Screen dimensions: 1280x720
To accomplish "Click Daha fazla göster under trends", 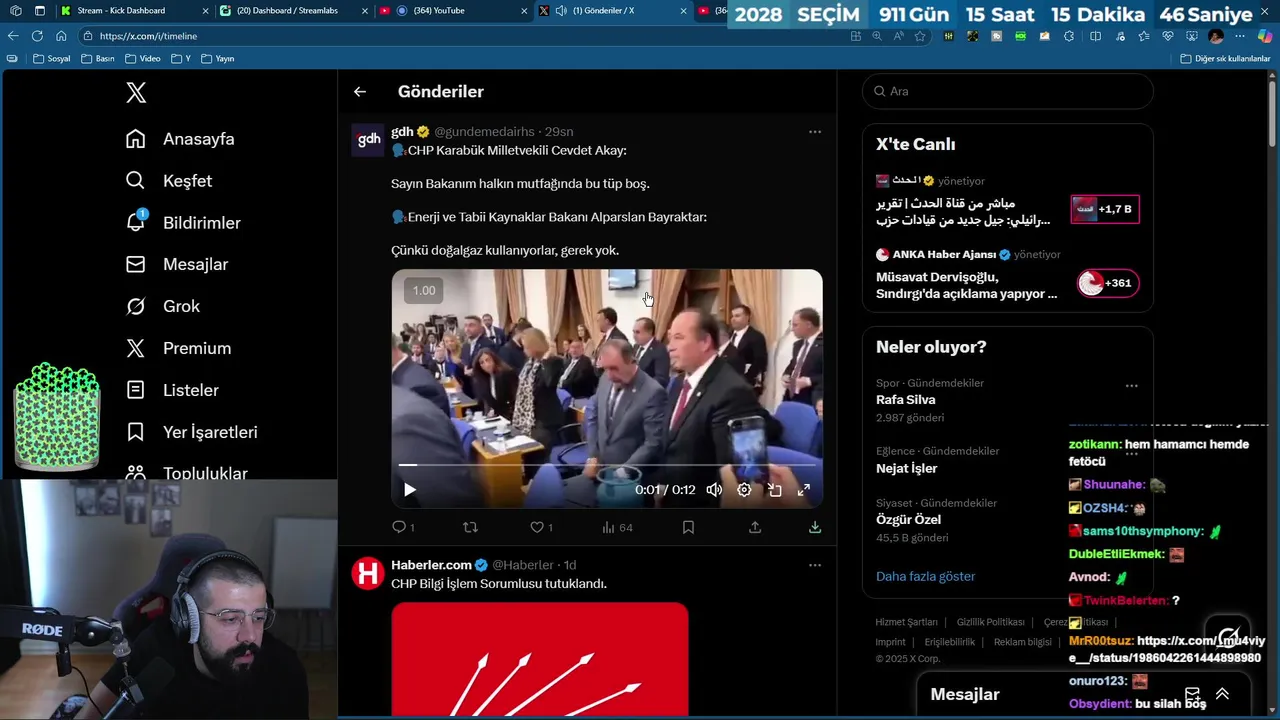I will point(925,576).
